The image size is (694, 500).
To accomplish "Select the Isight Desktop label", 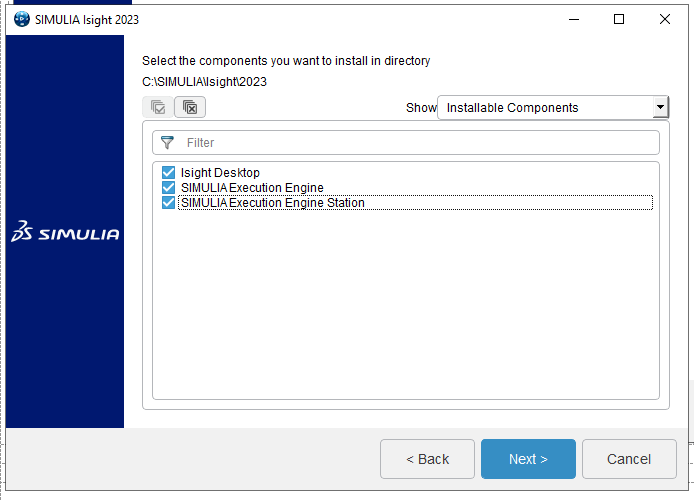I will pos(220,173).
